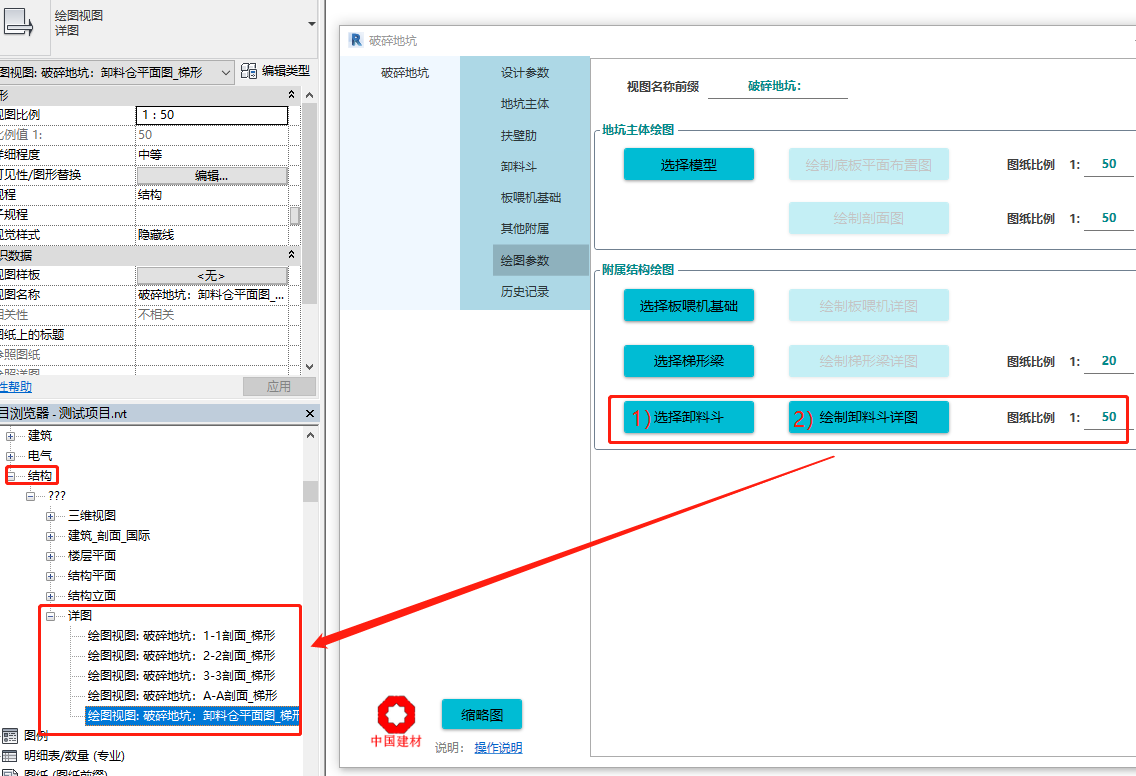Click the 选择卸料斗 button
This screenshot has width=1136, height=776.
[688, 417]
